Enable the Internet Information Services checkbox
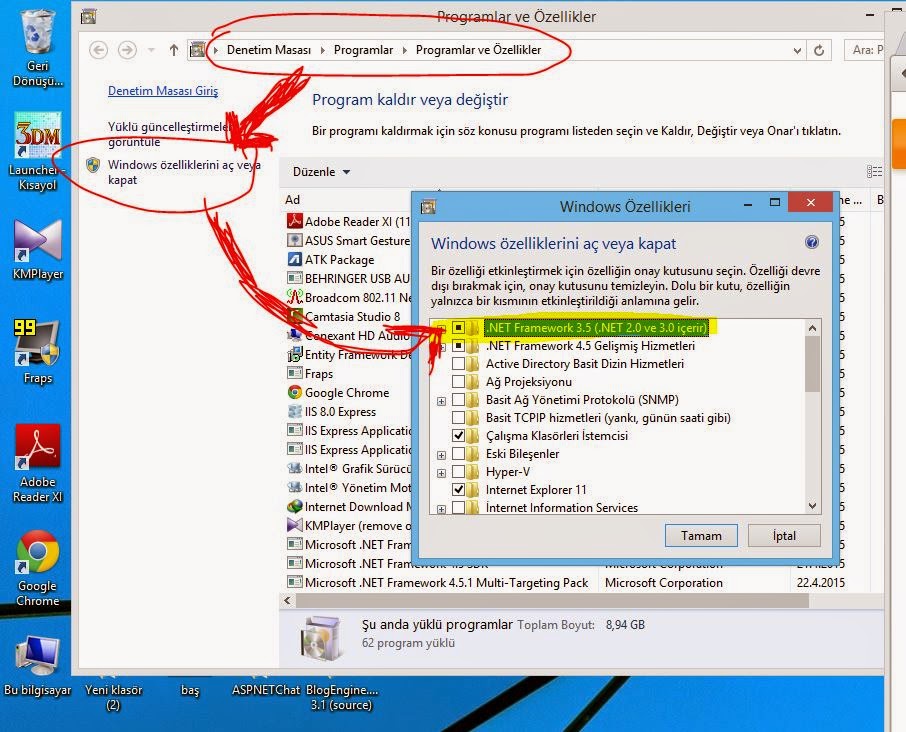Image resolution: width=906 pixels, height=732 pixels. [458, 507]
